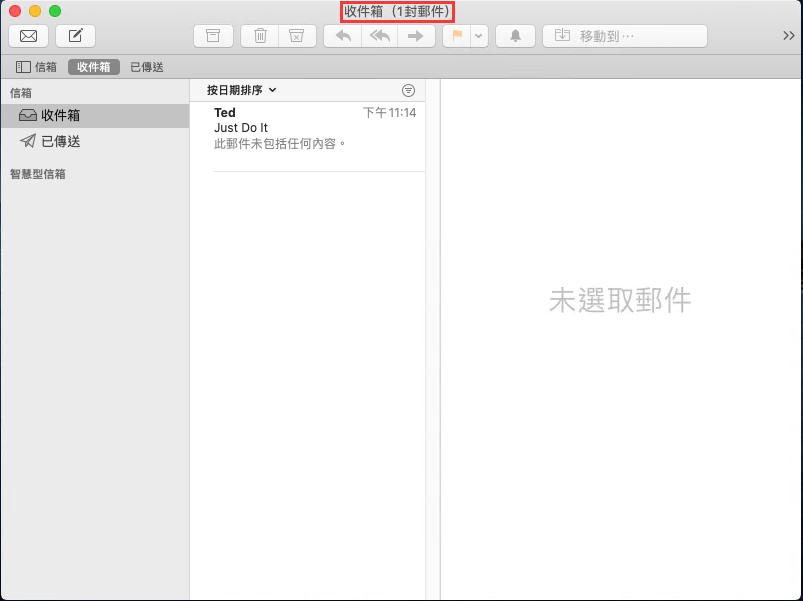Click the double-arrow Reply All icon

tap(379, 36)
